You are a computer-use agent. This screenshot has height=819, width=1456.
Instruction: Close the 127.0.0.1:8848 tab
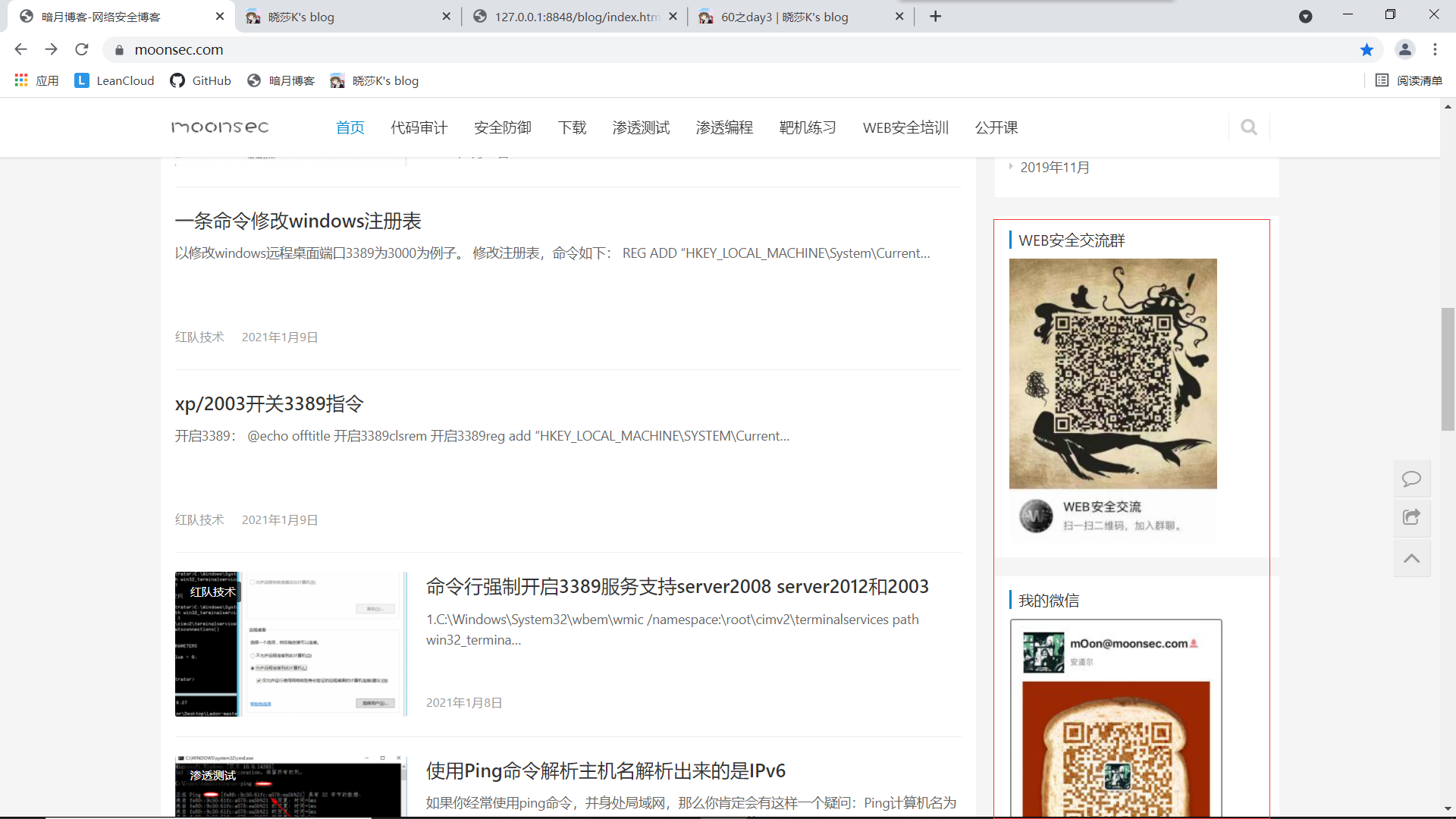673,17
